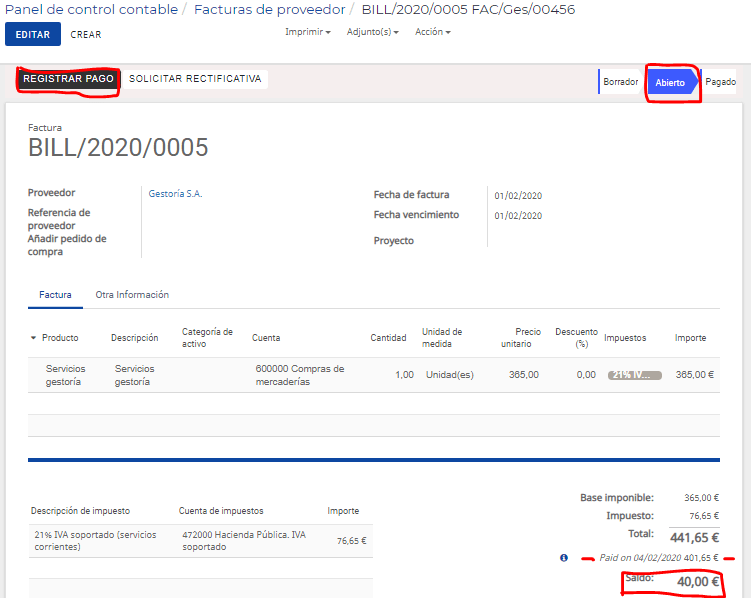
Task: Click the REGISTRAR PAGO button
Action: (68, 79)
